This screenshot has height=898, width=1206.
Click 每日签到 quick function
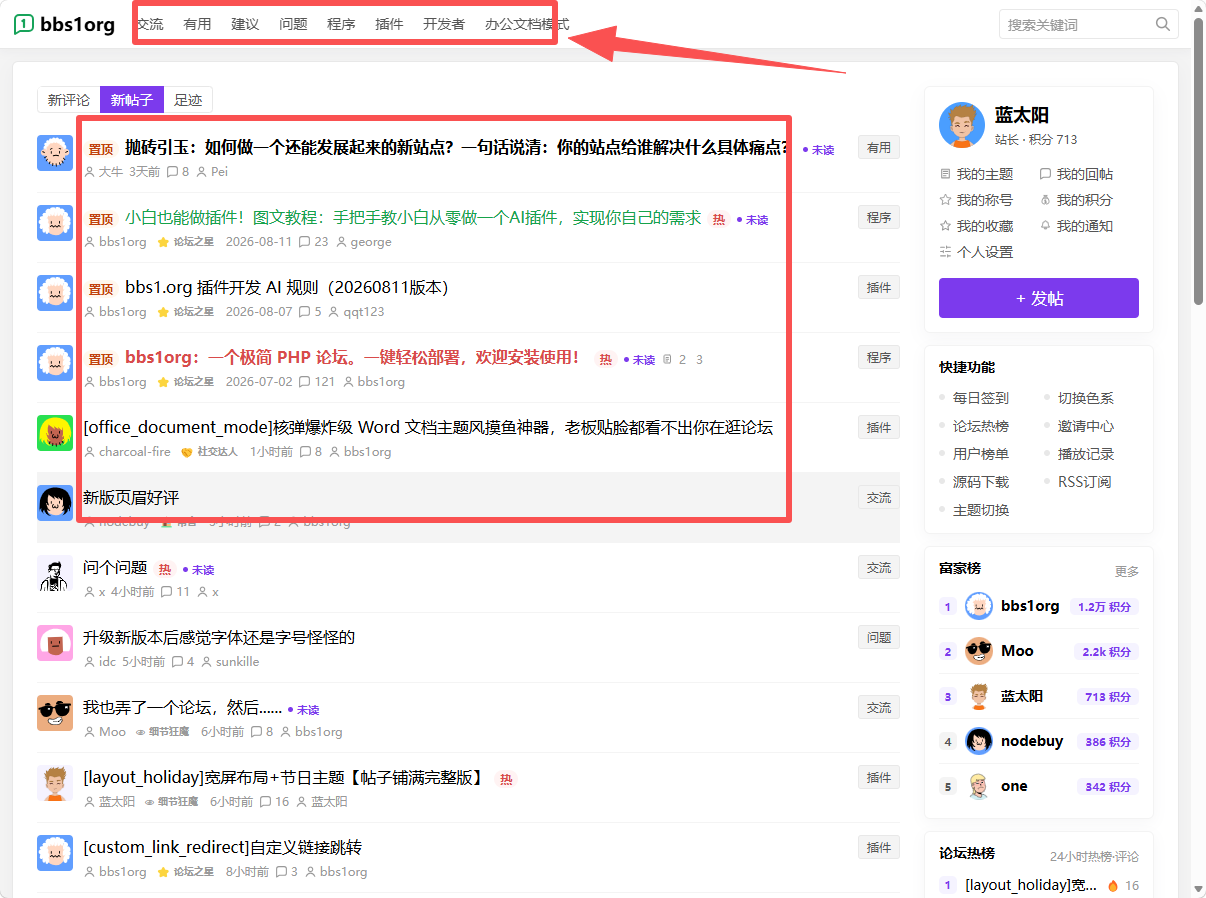click(981, 398)
